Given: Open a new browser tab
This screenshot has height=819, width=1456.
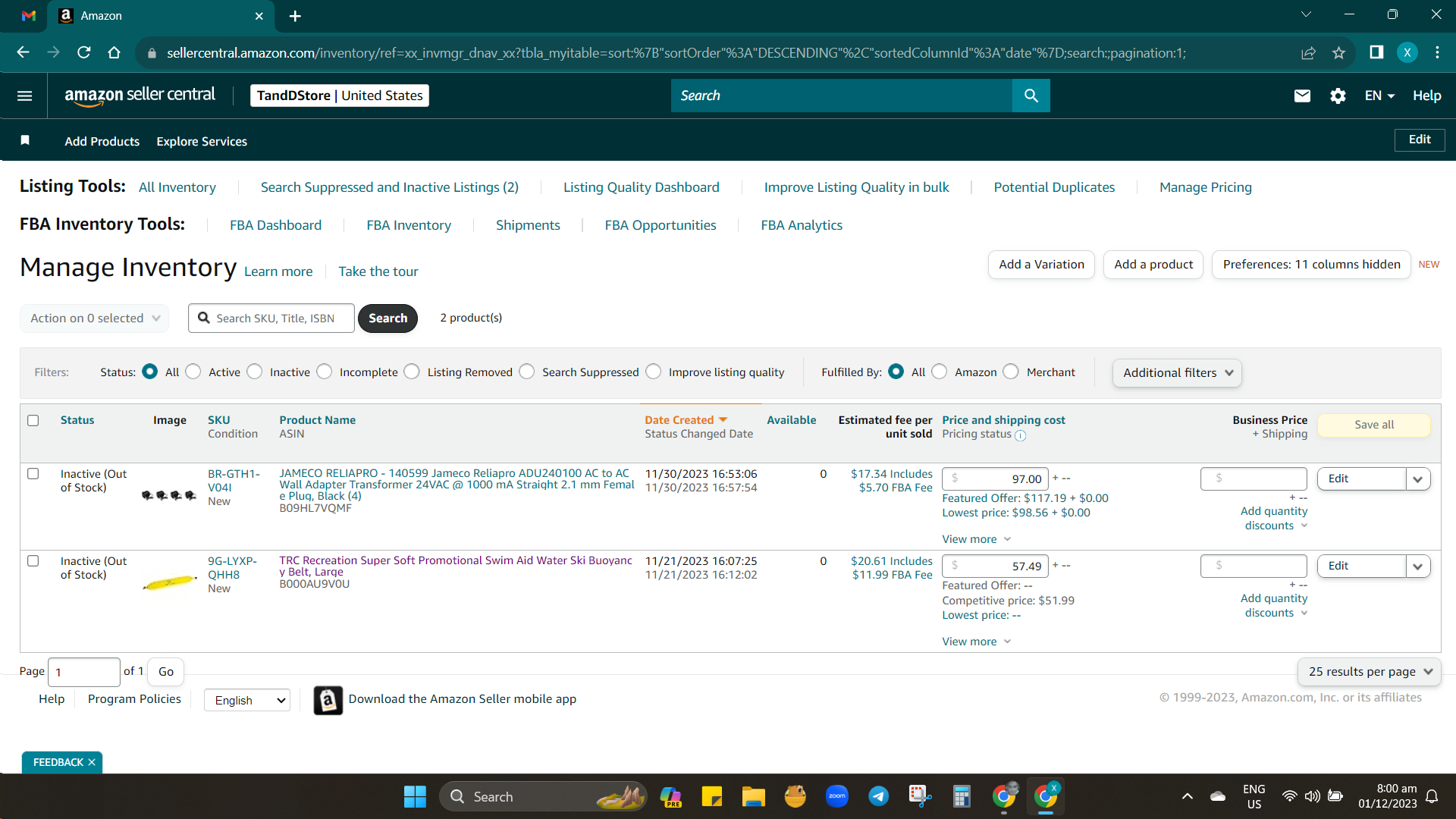Looking at the screenshot, I should tap(295, 16).
